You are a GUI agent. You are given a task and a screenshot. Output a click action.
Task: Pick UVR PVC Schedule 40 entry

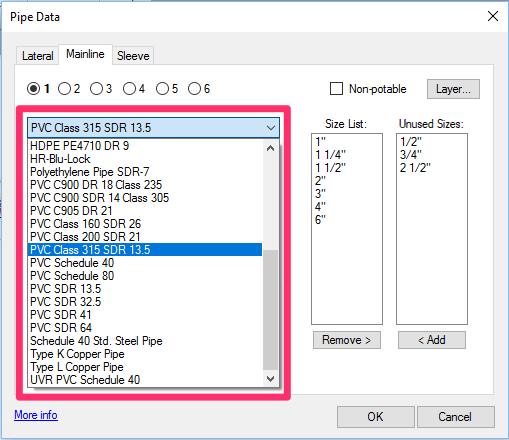[145, 380]
